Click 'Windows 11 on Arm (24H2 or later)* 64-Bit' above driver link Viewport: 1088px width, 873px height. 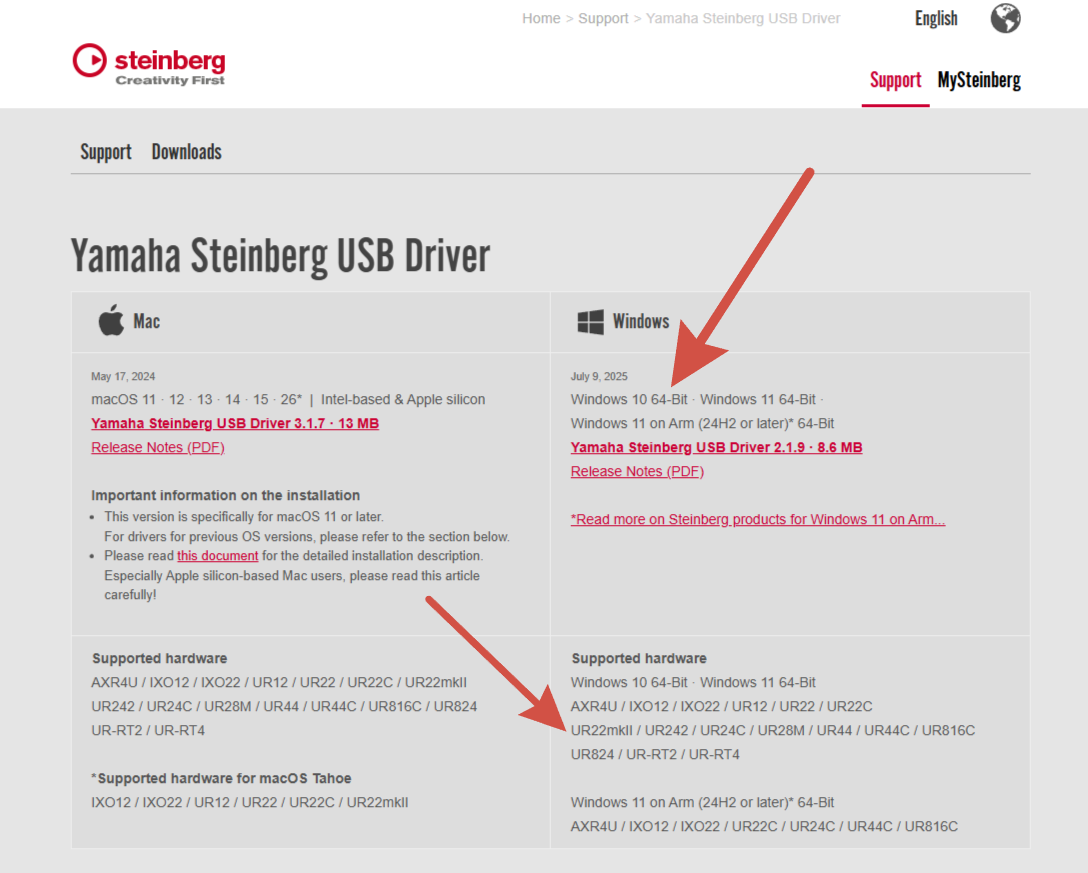point(702,424)
